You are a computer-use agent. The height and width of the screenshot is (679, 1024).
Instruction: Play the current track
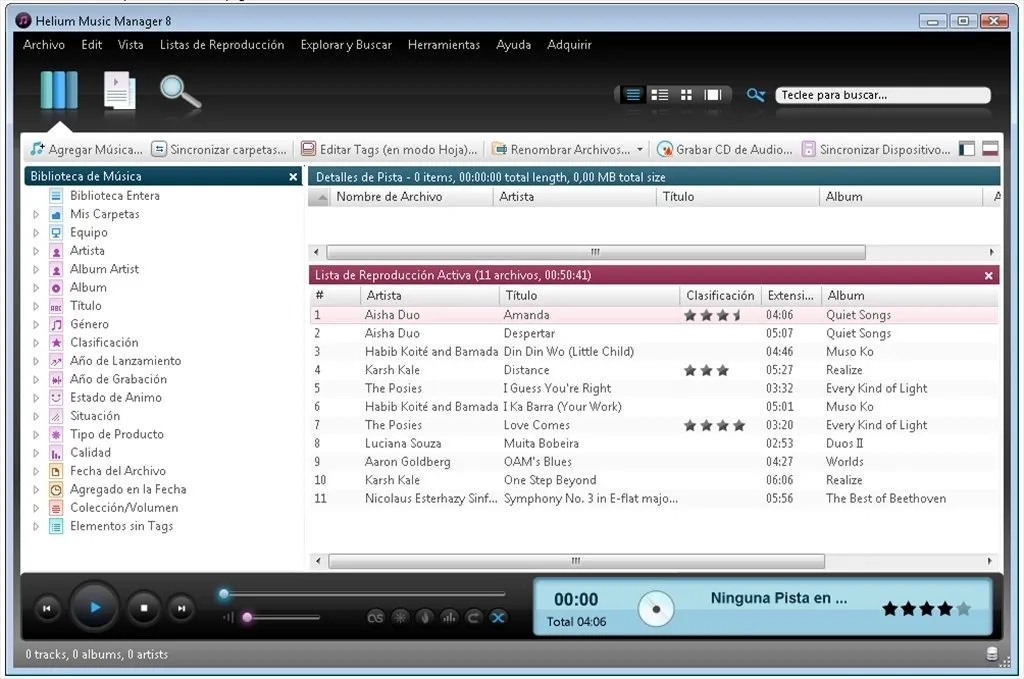(95, 607)
